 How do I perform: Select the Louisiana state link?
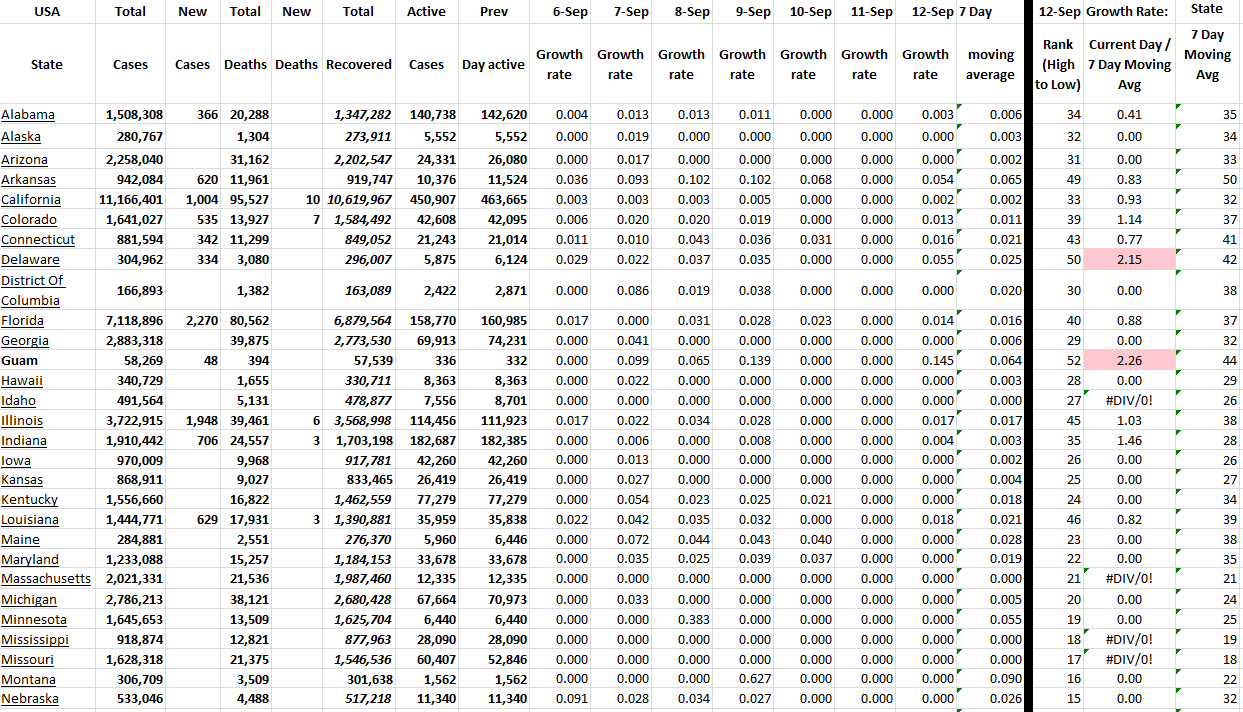30,520
